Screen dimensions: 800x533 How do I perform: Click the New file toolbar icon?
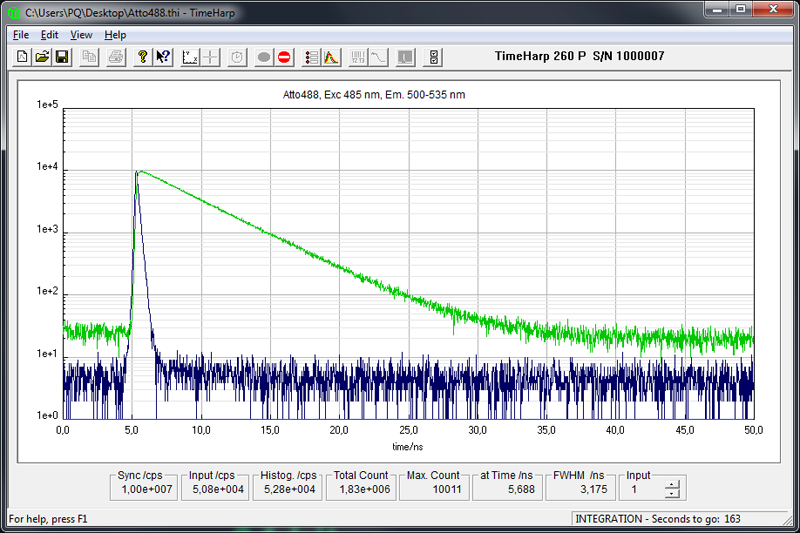pos(22,57)
